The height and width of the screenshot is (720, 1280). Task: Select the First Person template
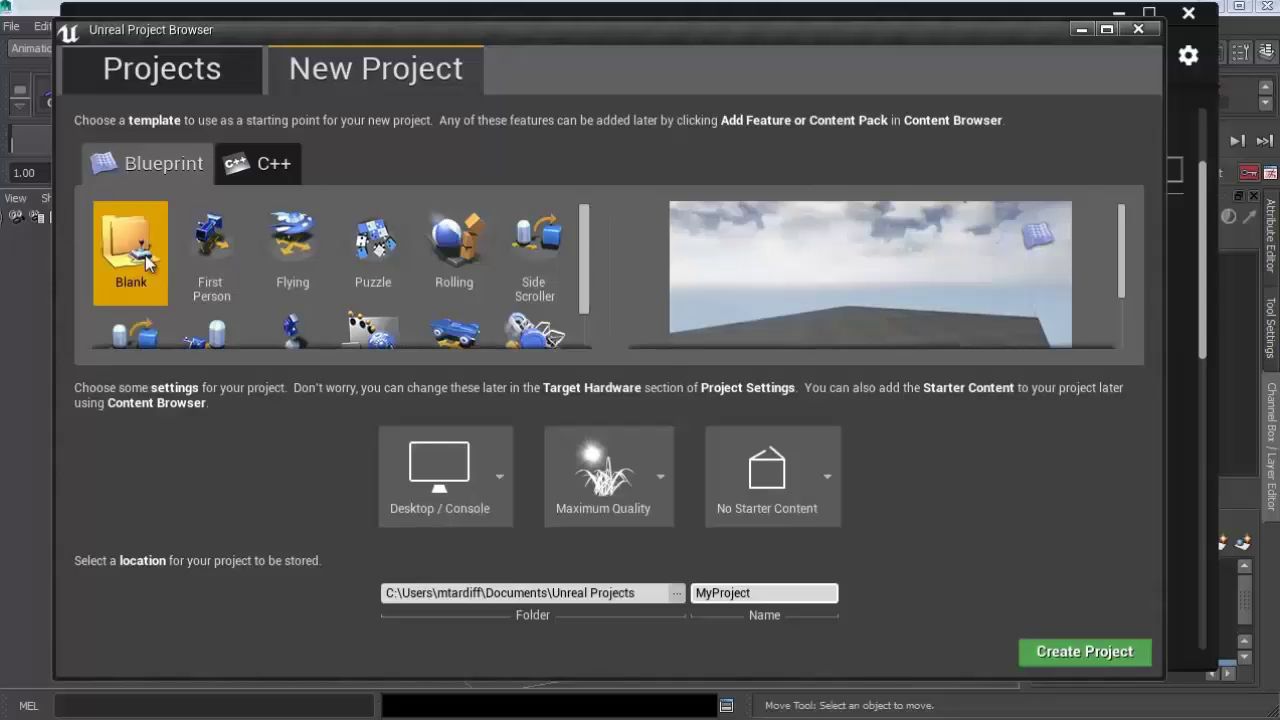tap(211, 255)
